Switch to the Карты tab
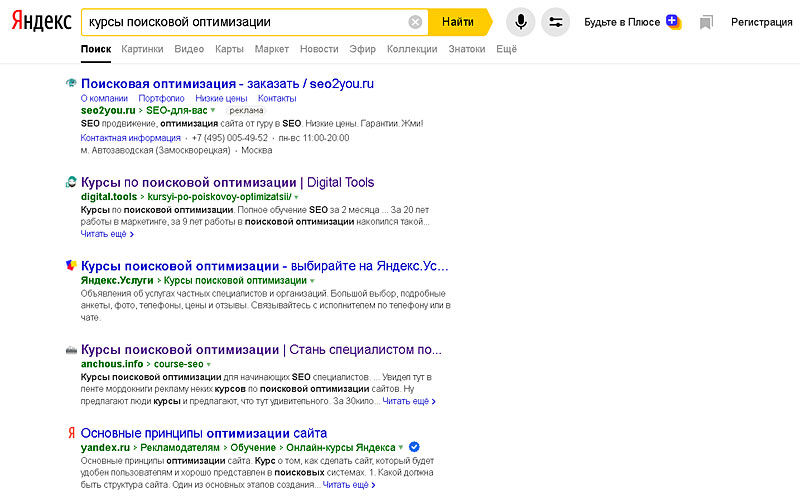The height and width of the screenshot is (500, 800). coord(229,49)
